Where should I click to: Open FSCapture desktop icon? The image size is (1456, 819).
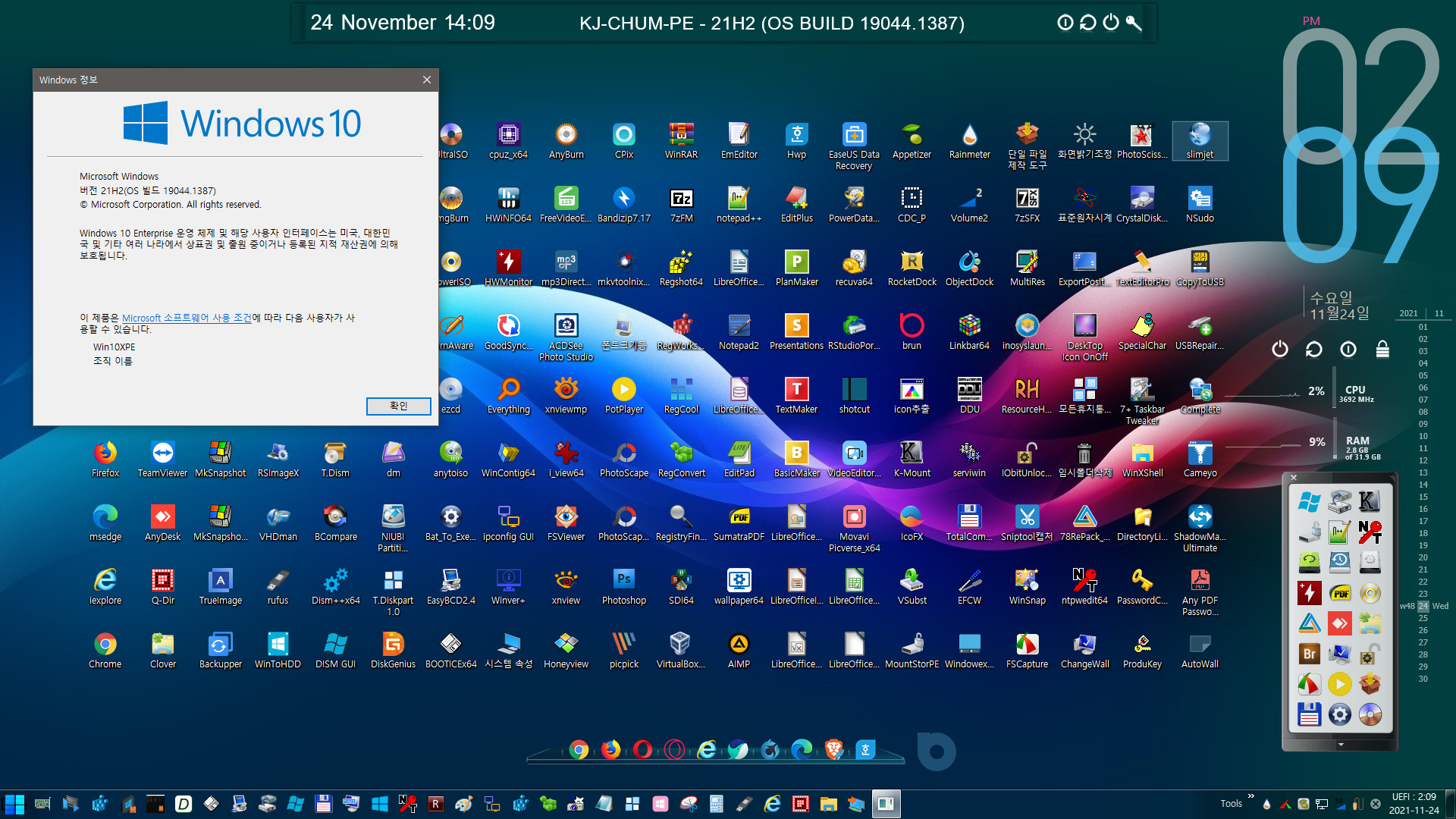point(1027,651)
